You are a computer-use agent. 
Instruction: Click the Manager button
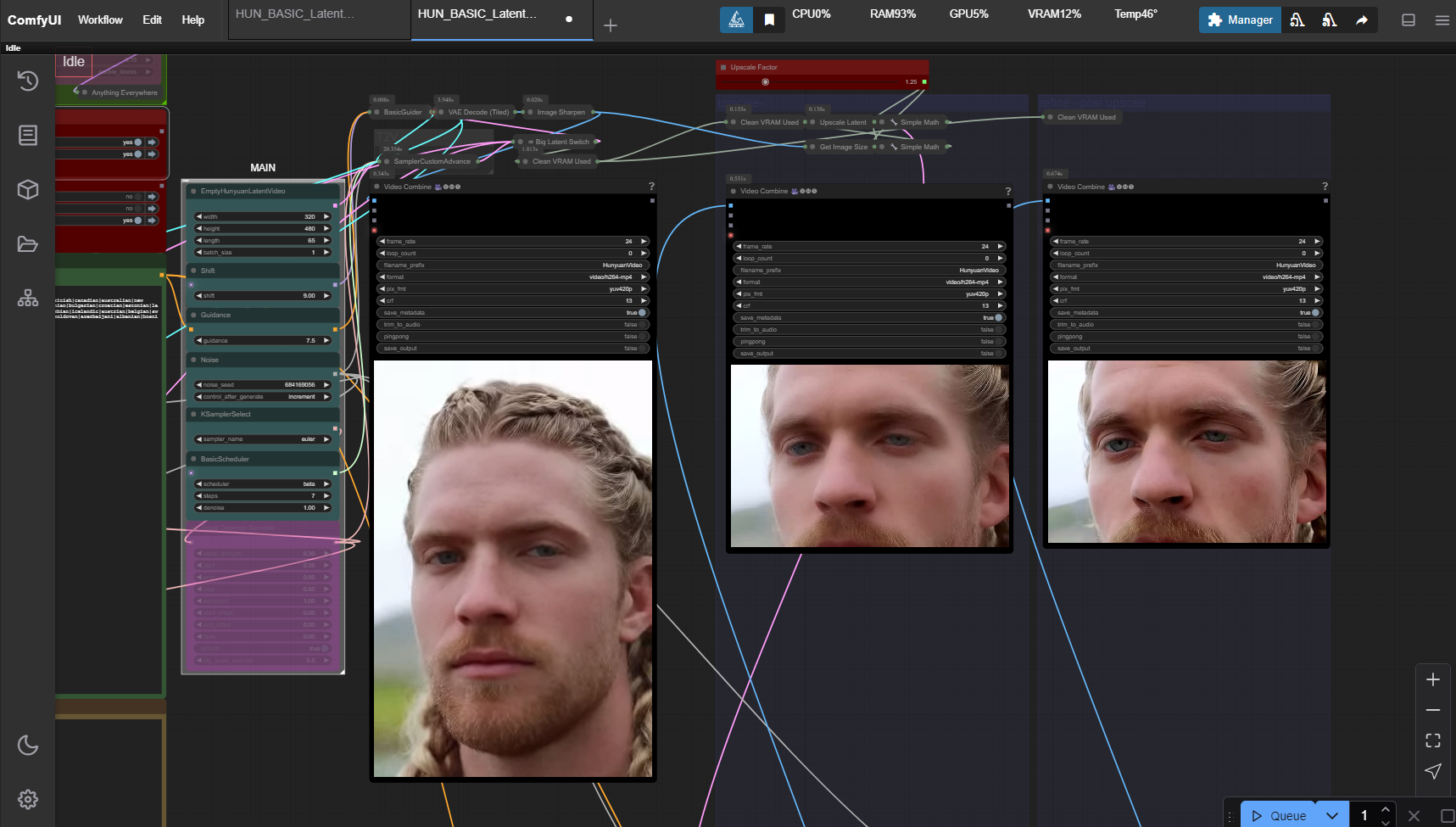click(x=1240, y=20)
